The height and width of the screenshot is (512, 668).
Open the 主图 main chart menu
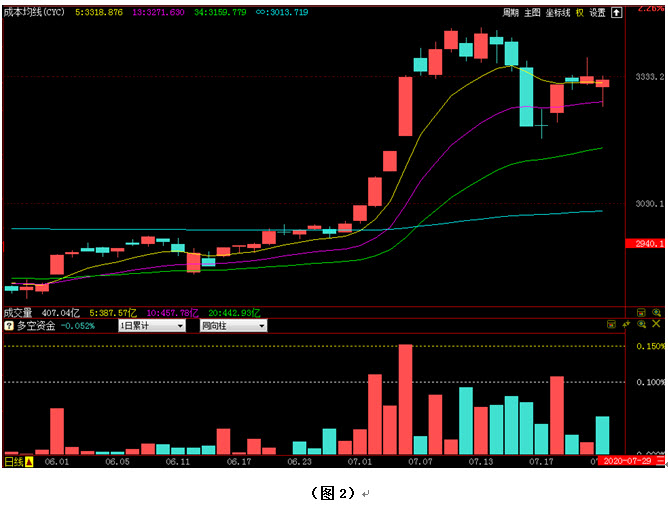click(532, 13)
